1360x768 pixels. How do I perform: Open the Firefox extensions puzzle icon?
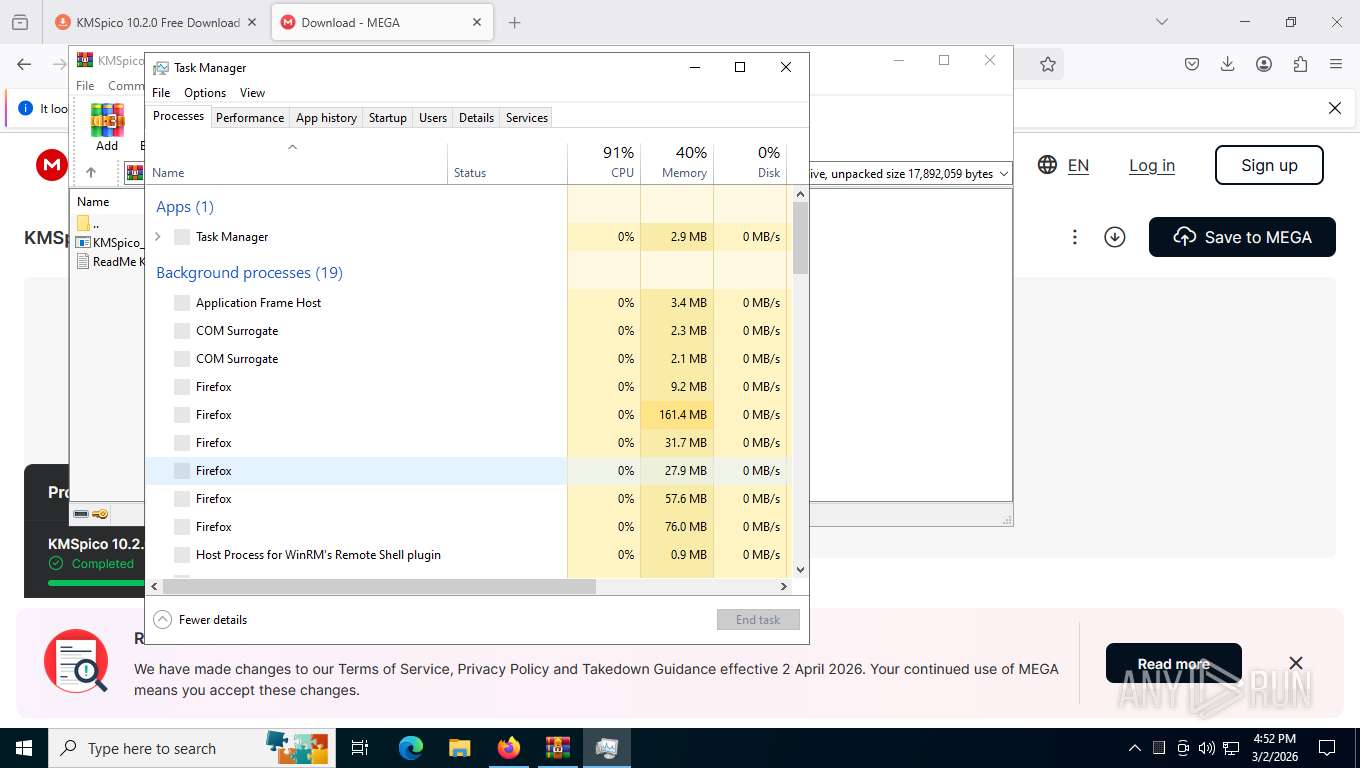[x=1300, y=64]
